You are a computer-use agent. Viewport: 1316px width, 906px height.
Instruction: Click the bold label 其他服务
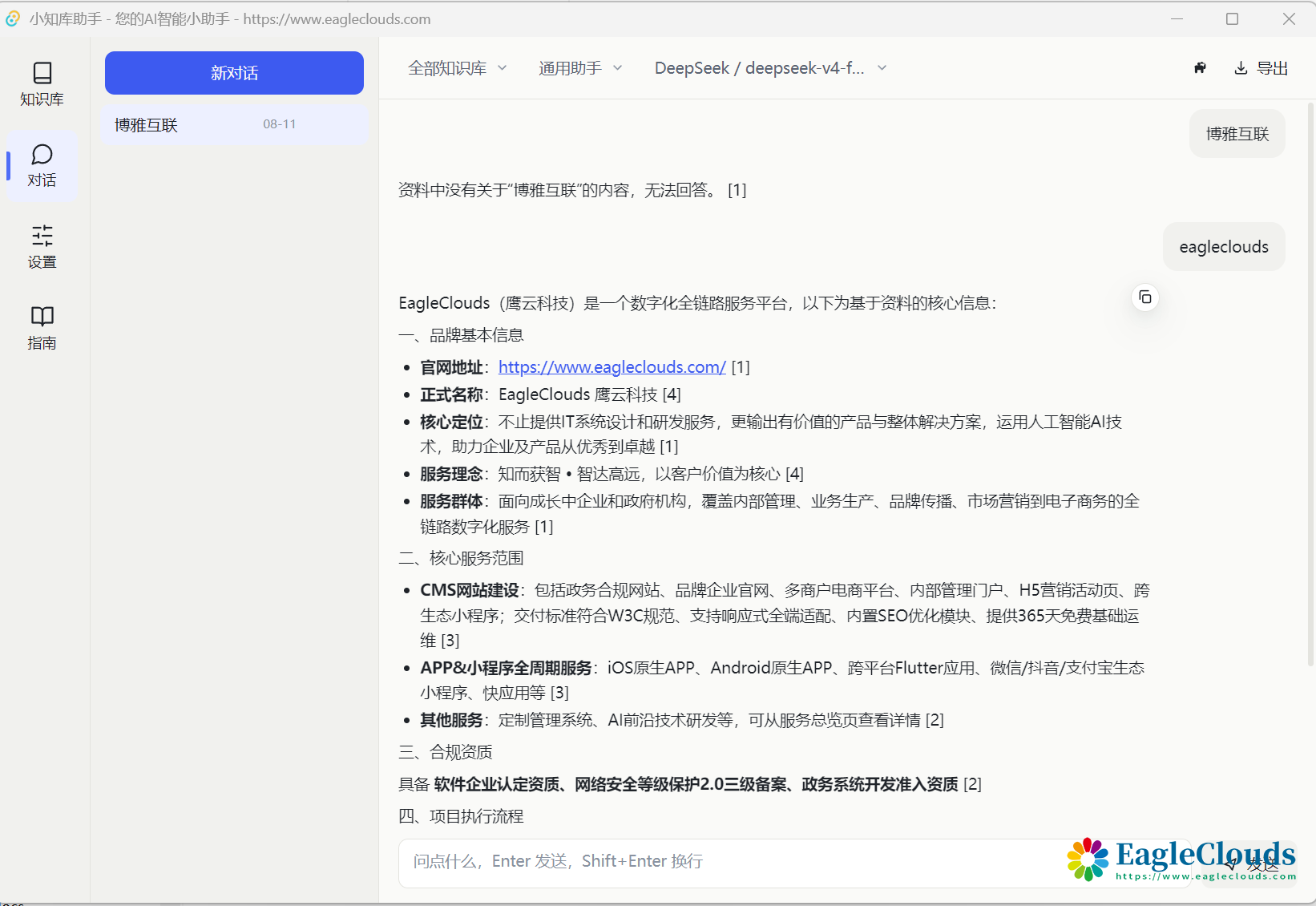(451, 720)
